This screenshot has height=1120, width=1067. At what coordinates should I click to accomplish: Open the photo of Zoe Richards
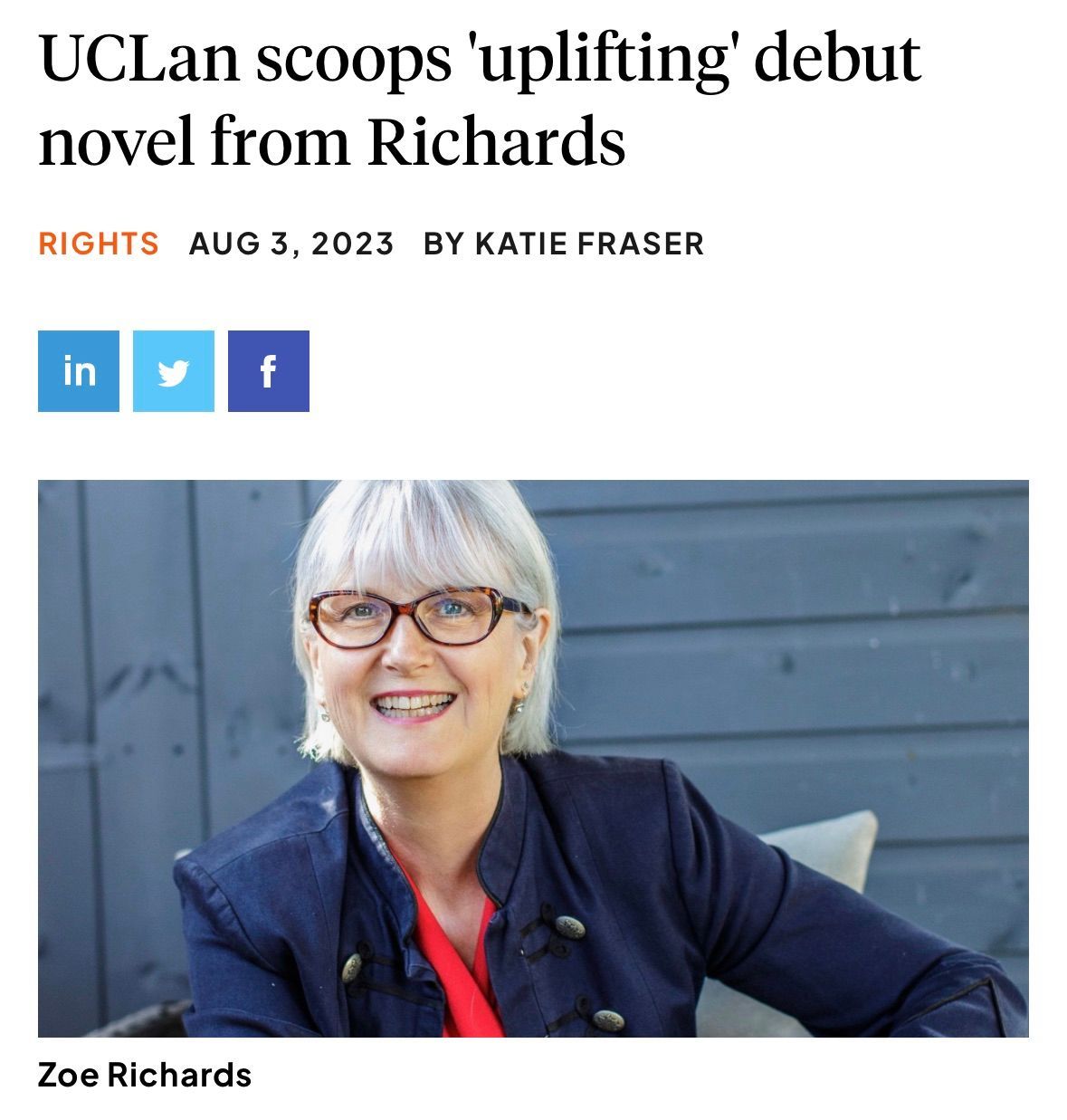coord(533,758)
